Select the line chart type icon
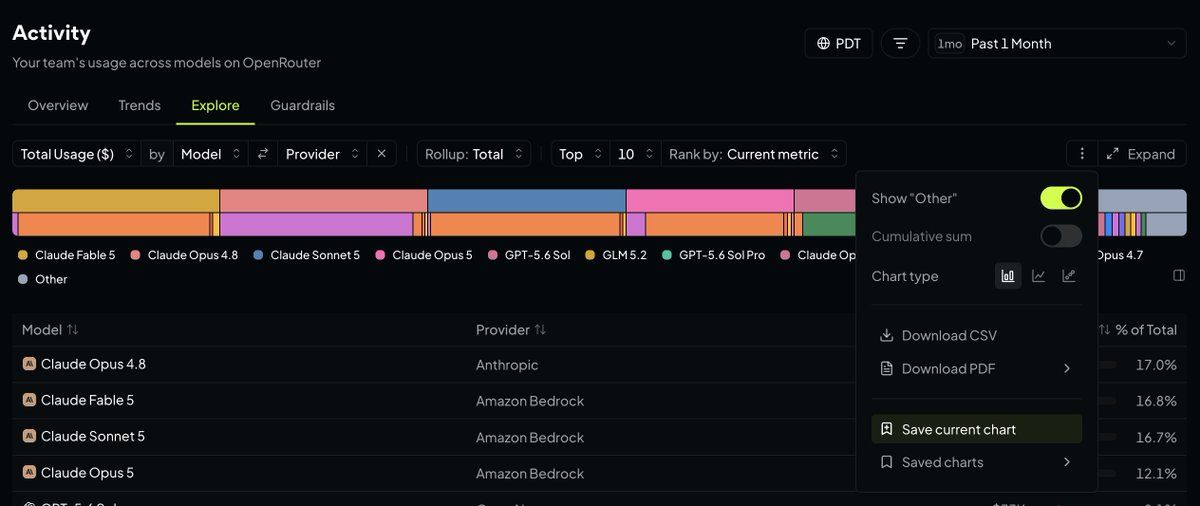1200x506 pixels. pos(1039,276)
